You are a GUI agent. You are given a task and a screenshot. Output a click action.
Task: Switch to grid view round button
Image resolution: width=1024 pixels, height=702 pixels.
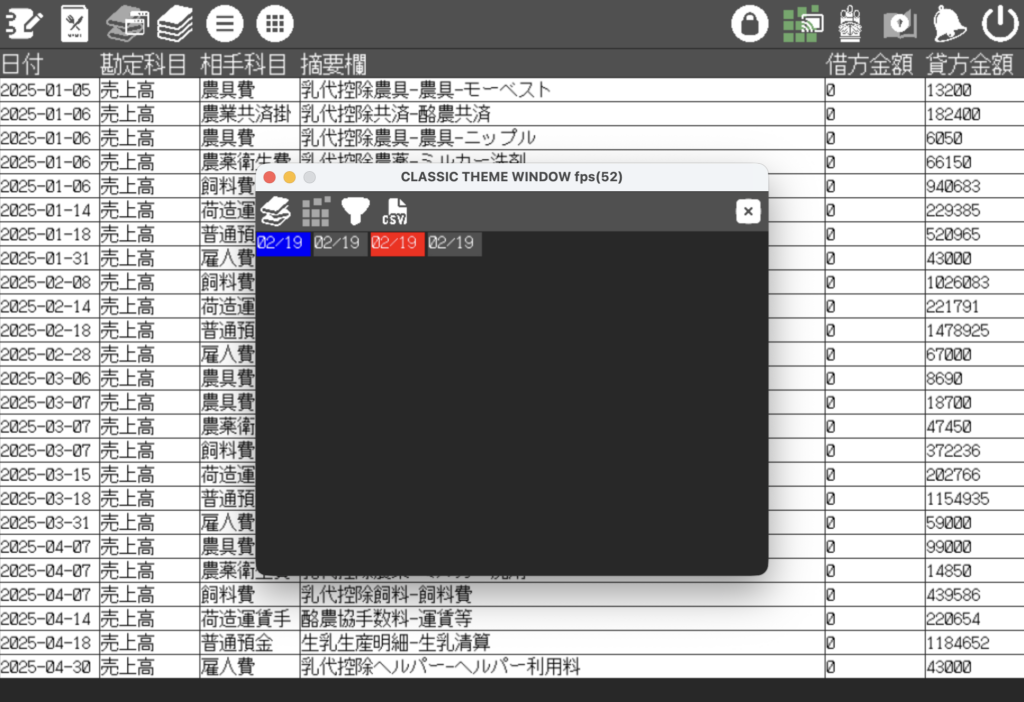[275, 23]
